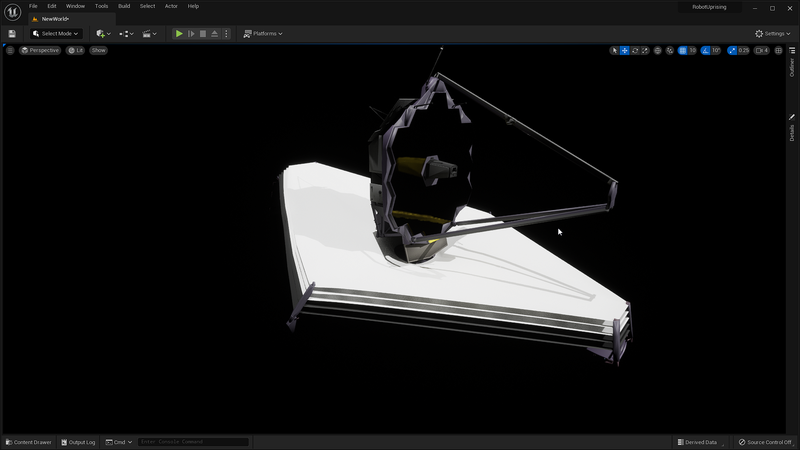Open the Select Mode dropdown
The image size is (800, 450).
(56, 34)
